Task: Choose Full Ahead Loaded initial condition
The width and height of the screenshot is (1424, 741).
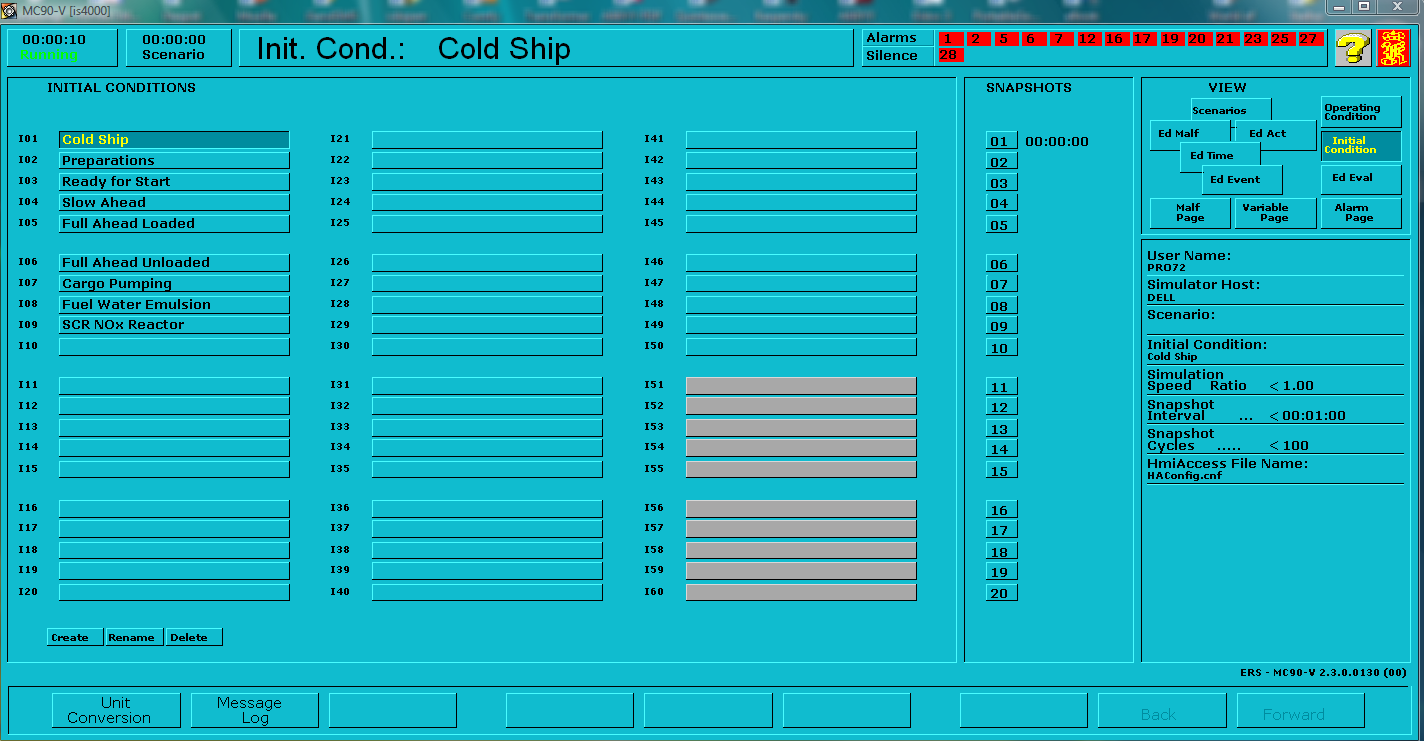Action: click(174, 224)
